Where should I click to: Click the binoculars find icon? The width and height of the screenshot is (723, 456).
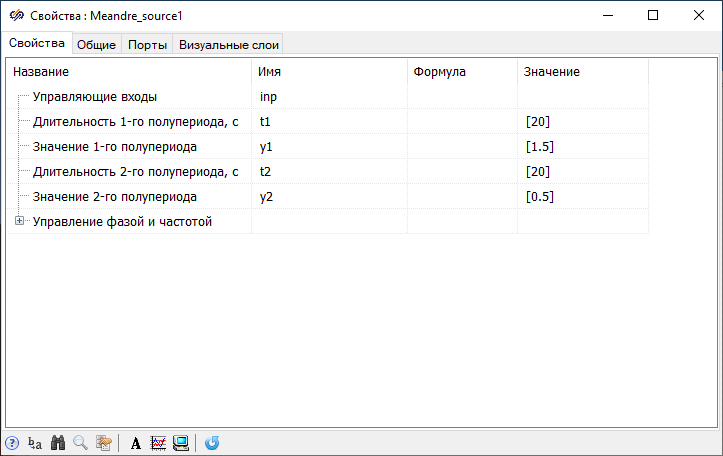point(58,443)
